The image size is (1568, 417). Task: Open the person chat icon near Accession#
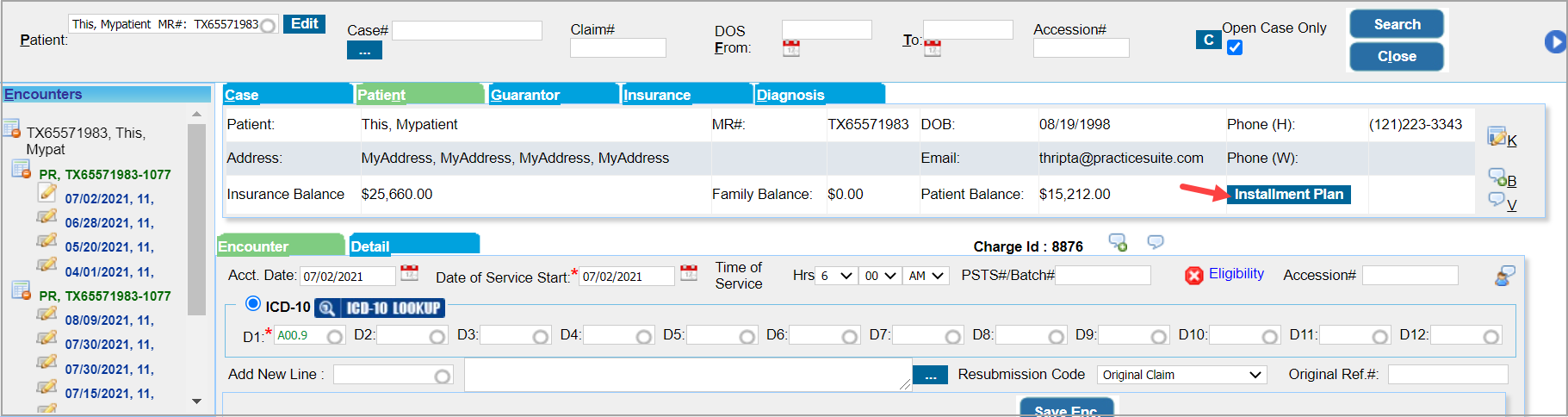coord(1505,276)
